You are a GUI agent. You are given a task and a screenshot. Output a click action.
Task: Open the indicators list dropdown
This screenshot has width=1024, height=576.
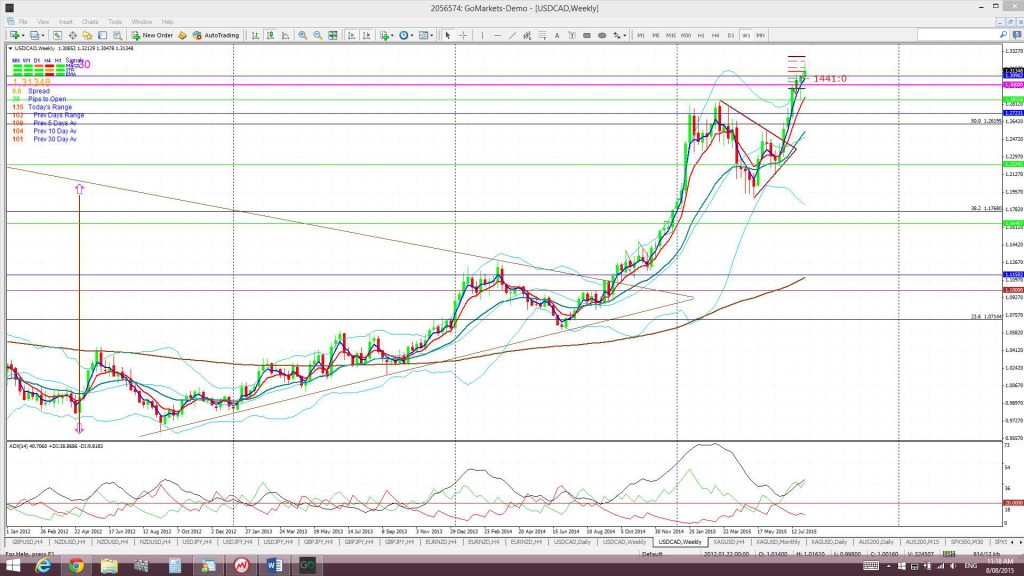point(387,35)
